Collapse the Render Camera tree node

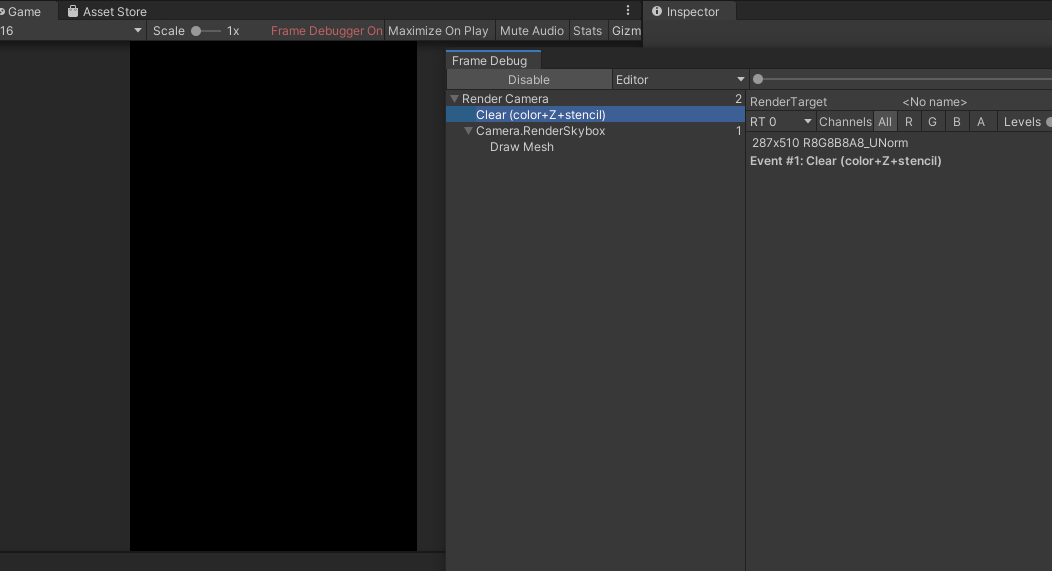(x=454, y=99)
